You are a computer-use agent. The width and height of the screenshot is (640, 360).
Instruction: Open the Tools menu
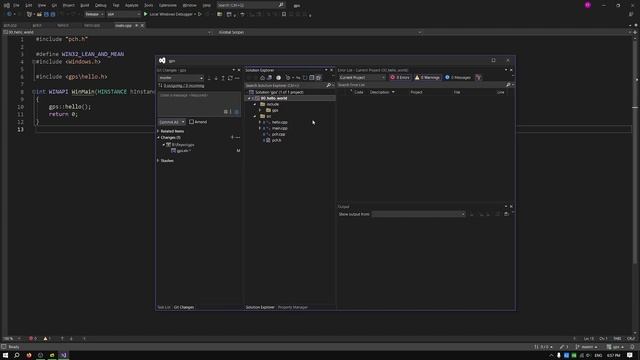coord(149,5)
